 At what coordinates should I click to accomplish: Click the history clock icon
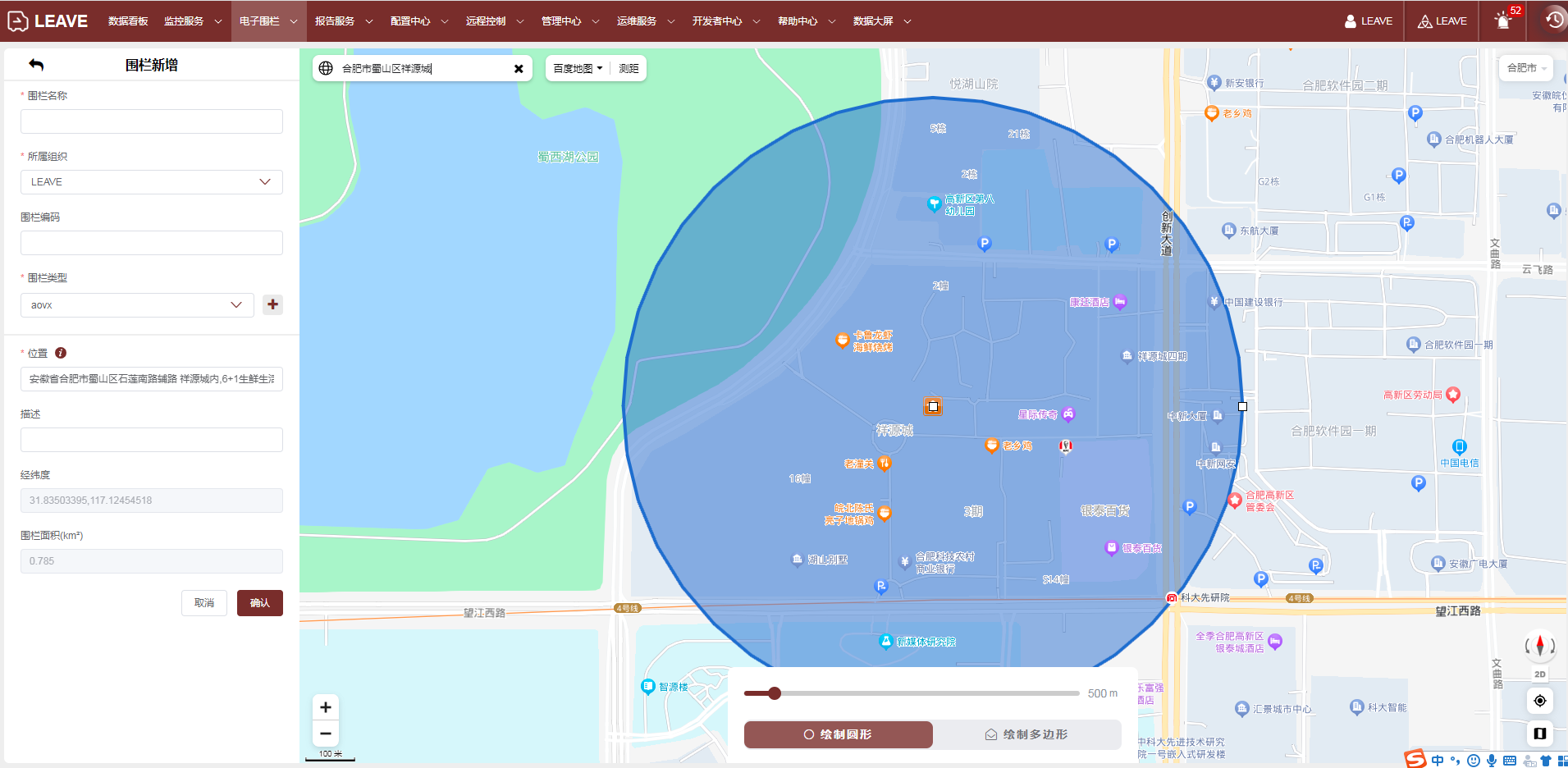[1554, 21]
